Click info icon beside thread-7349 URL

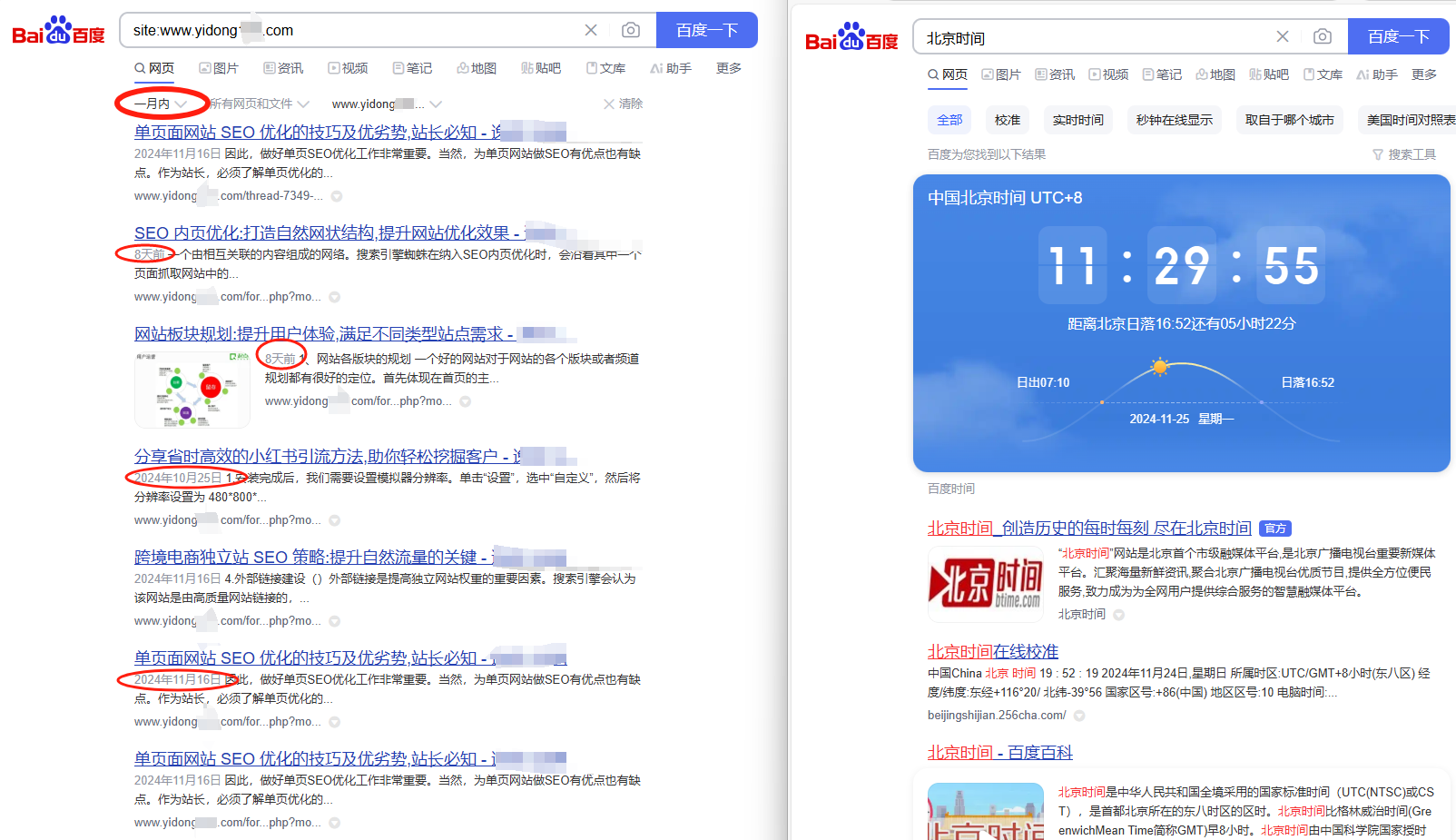(337, 196)
